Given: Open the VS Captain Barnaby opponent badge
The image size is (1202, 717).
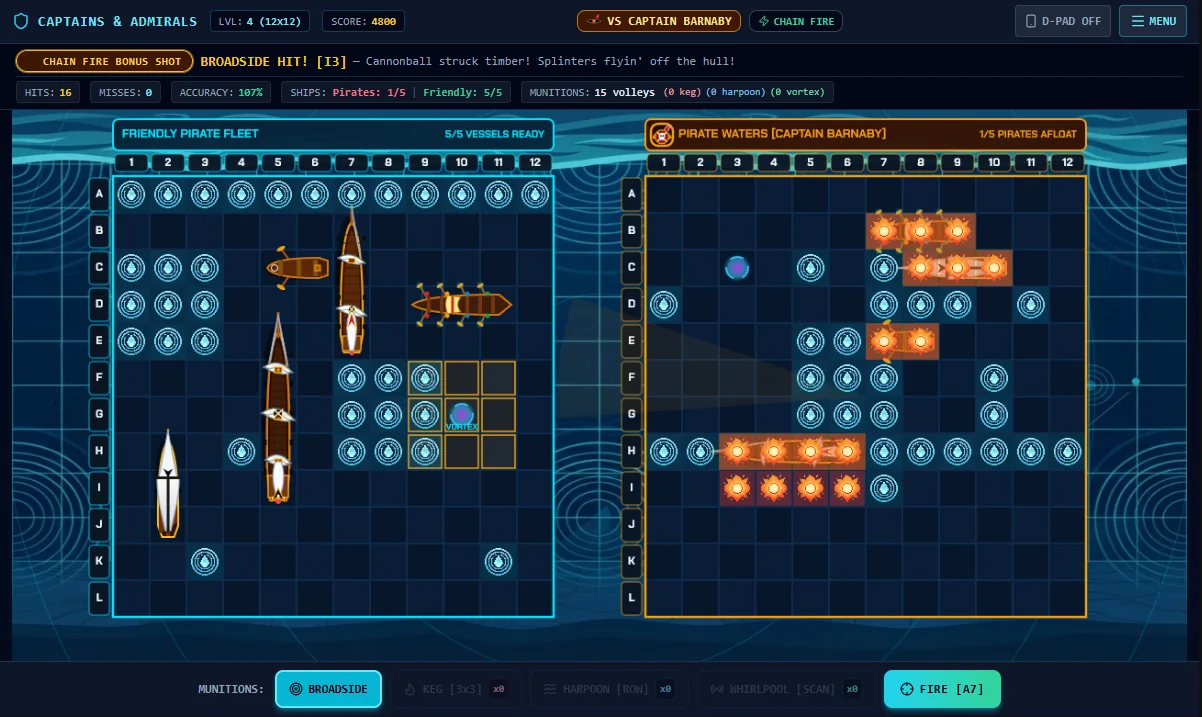Looking at the screenshot, I should click(659, 21).
